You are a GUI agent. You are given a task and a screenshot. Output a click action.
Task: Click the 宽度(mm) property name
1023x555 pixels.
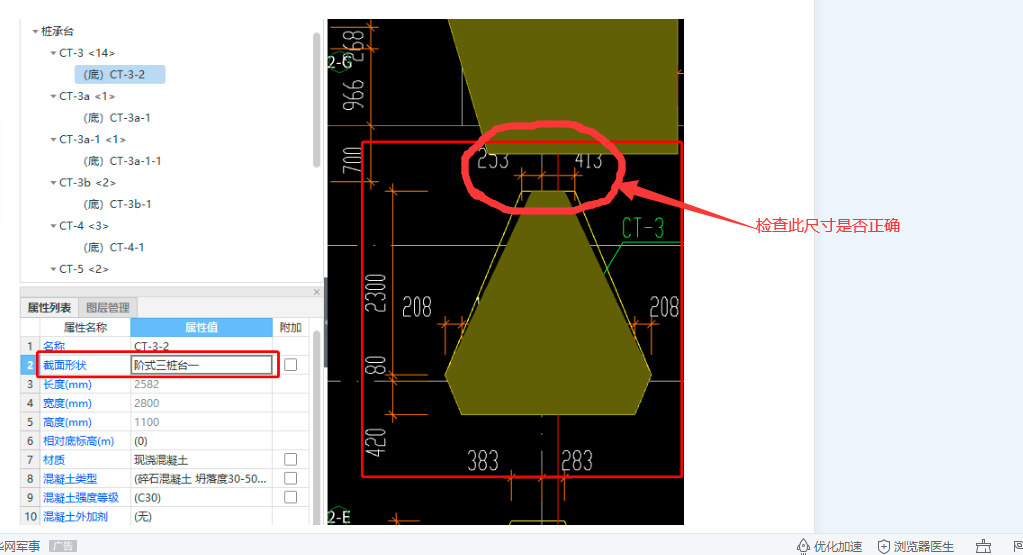(x=67, y=403)
